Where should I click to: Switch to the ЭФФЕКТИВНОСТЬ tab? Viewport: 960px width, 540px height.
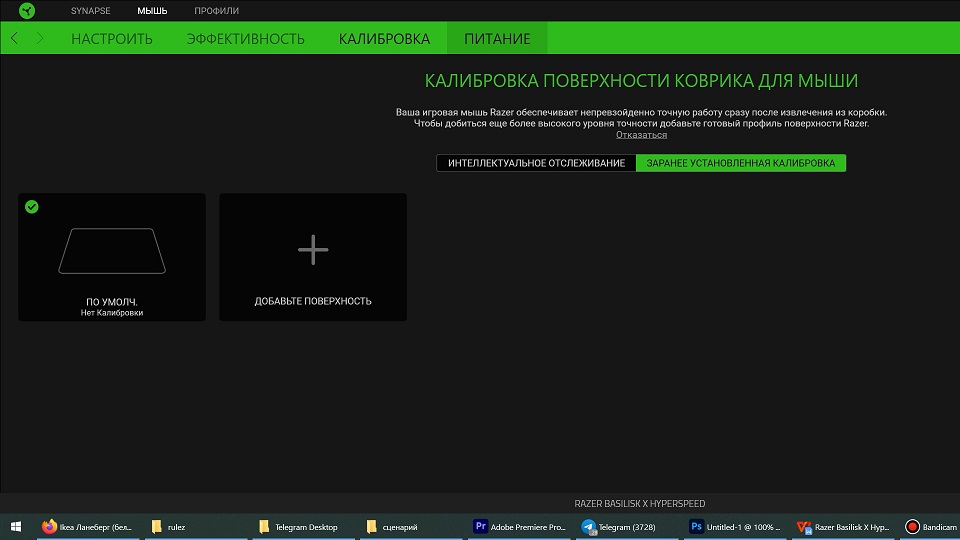(246, 39)
